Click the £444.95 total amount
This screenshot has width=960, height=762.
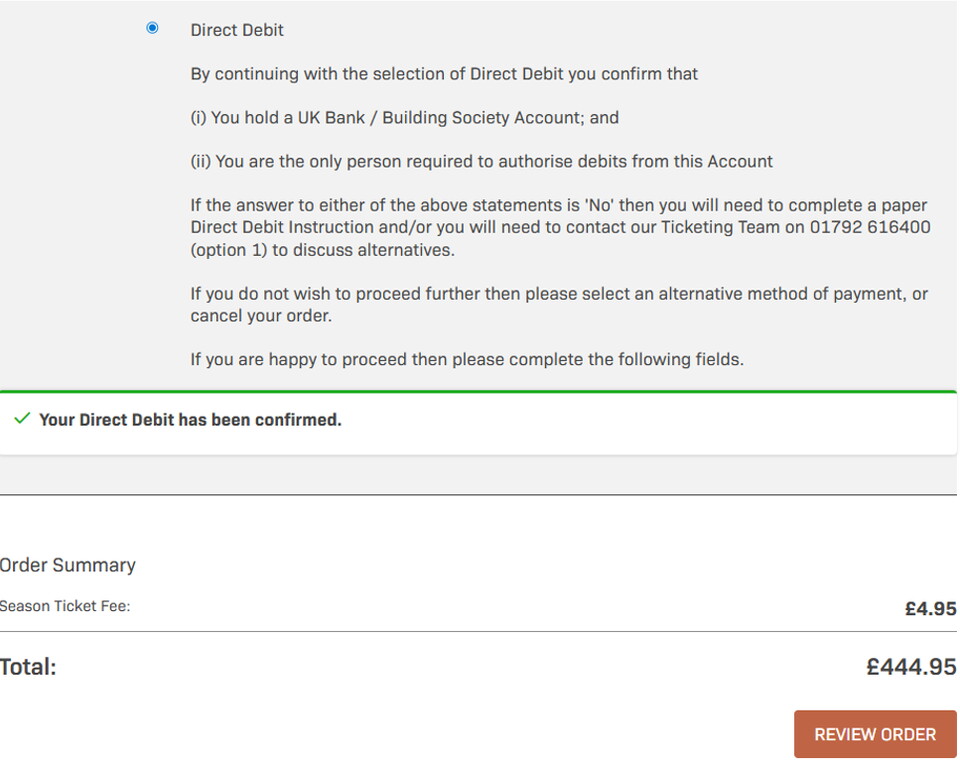click(912, 662)
